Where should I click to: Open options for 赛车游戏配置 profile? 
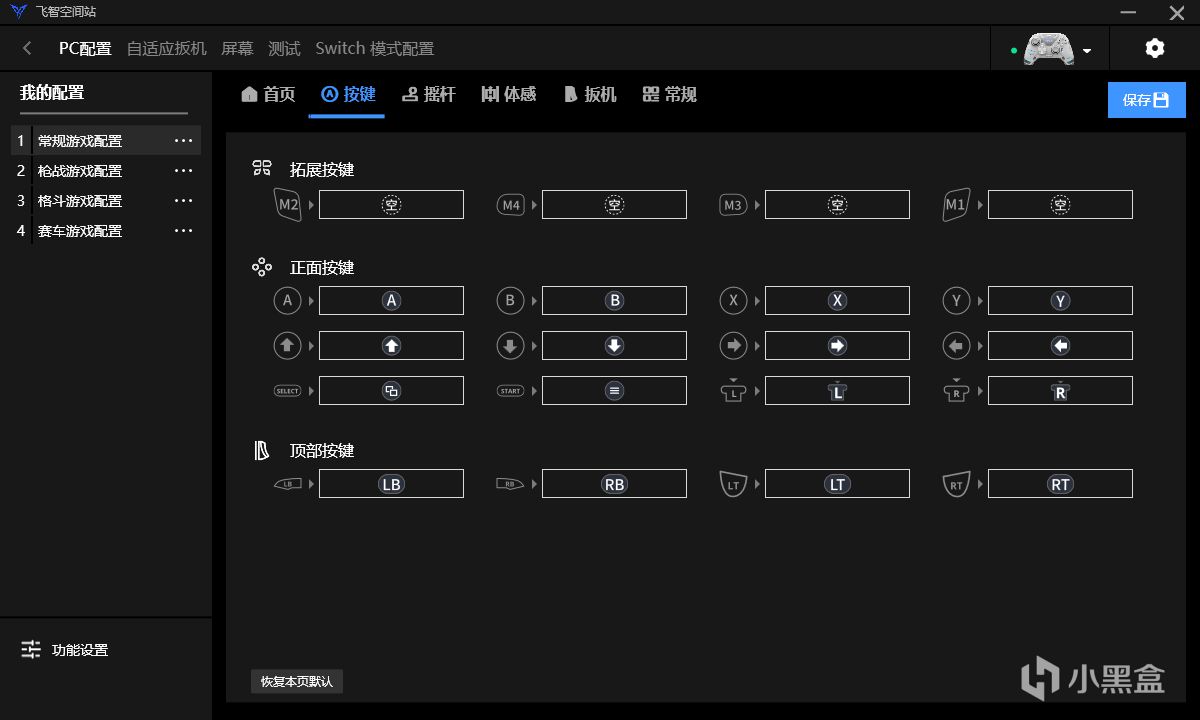pos(184,231)
